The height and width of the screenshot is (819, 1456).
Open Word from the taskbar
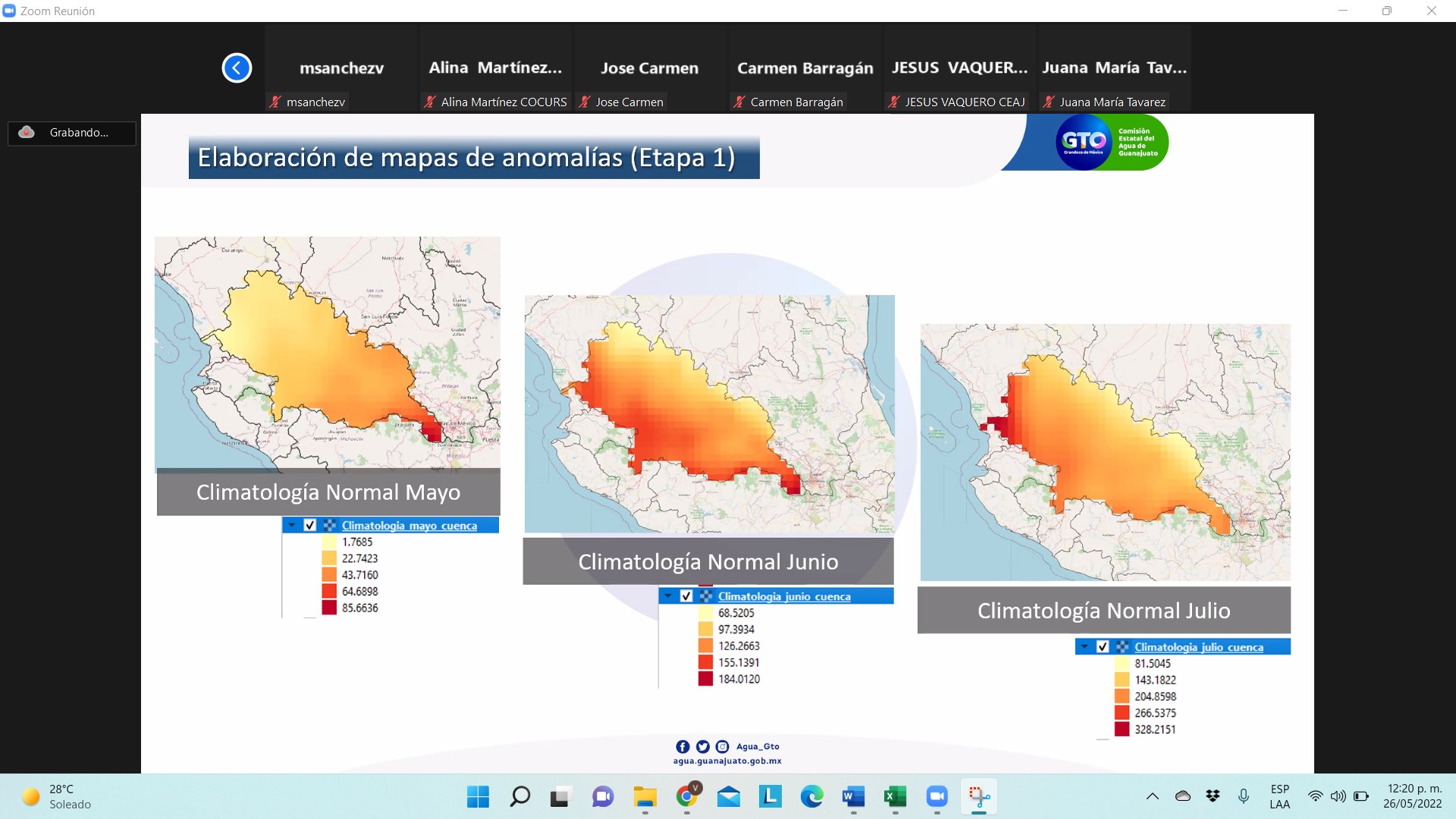pyautogui.click(x=853, y=796)
